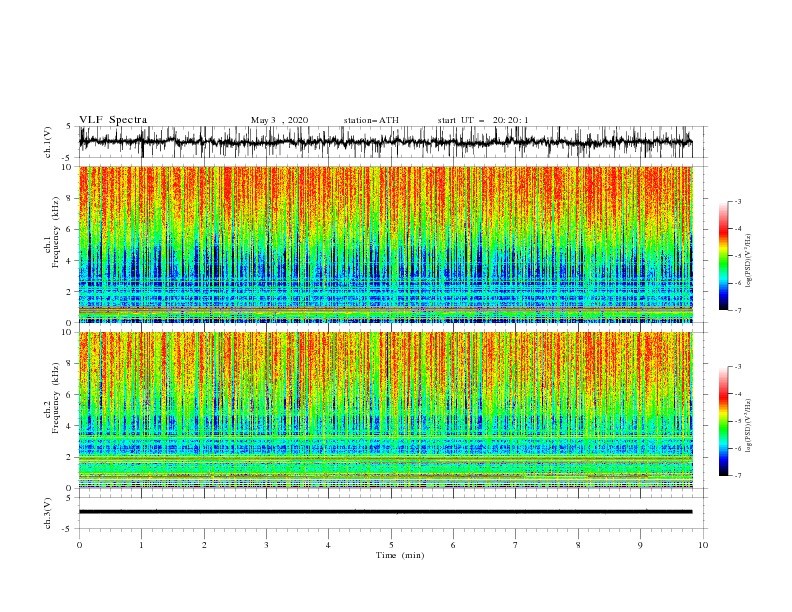The image size is (792, 612).
Task: Click the "station=ATH" header label
Action: (x=371, y=120)
